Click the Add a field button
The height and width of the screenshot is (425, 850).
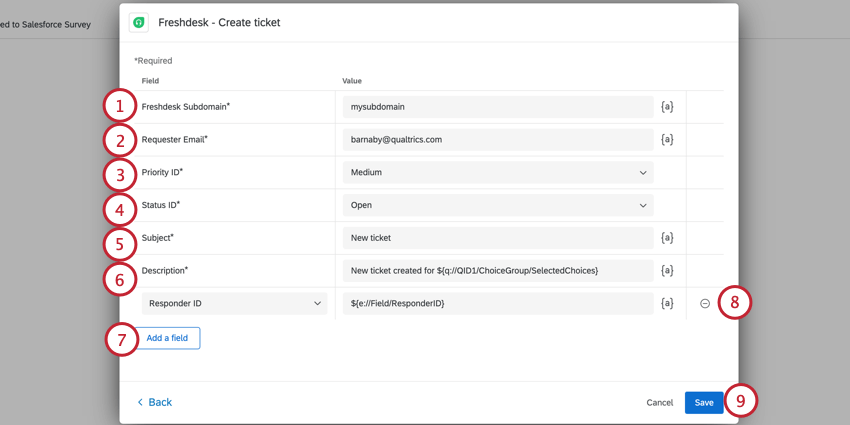coord(167,338)
